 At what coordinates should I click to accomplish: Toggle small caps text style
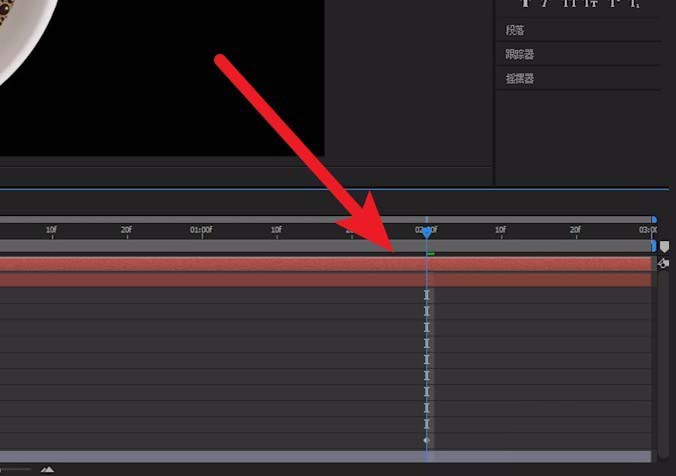pyautogui.click(x=591, y=3)
